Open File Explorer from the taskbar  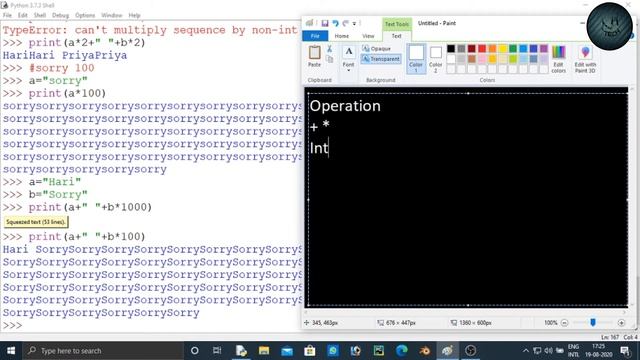pyautogui.click(x=264, y=351)
